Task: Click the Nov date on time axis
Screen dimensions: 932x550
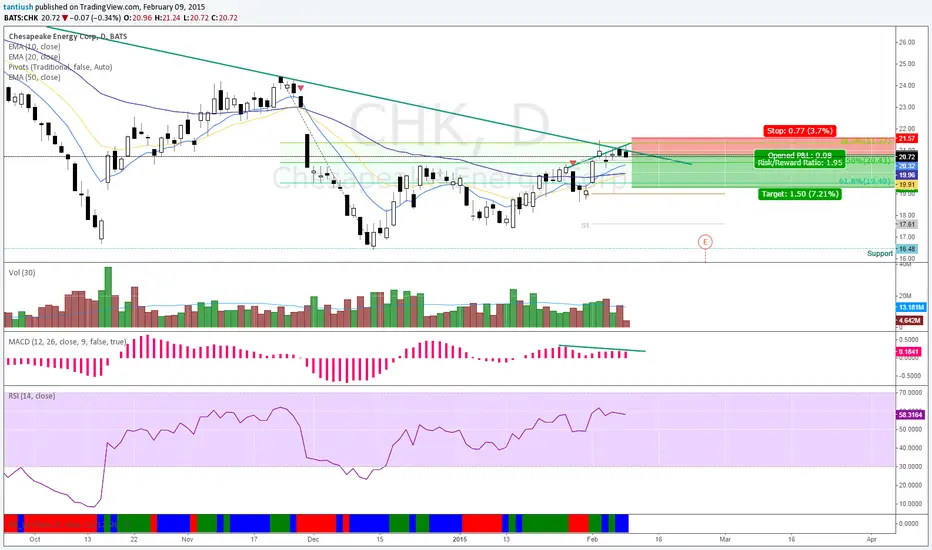Action: coord(187,539)
